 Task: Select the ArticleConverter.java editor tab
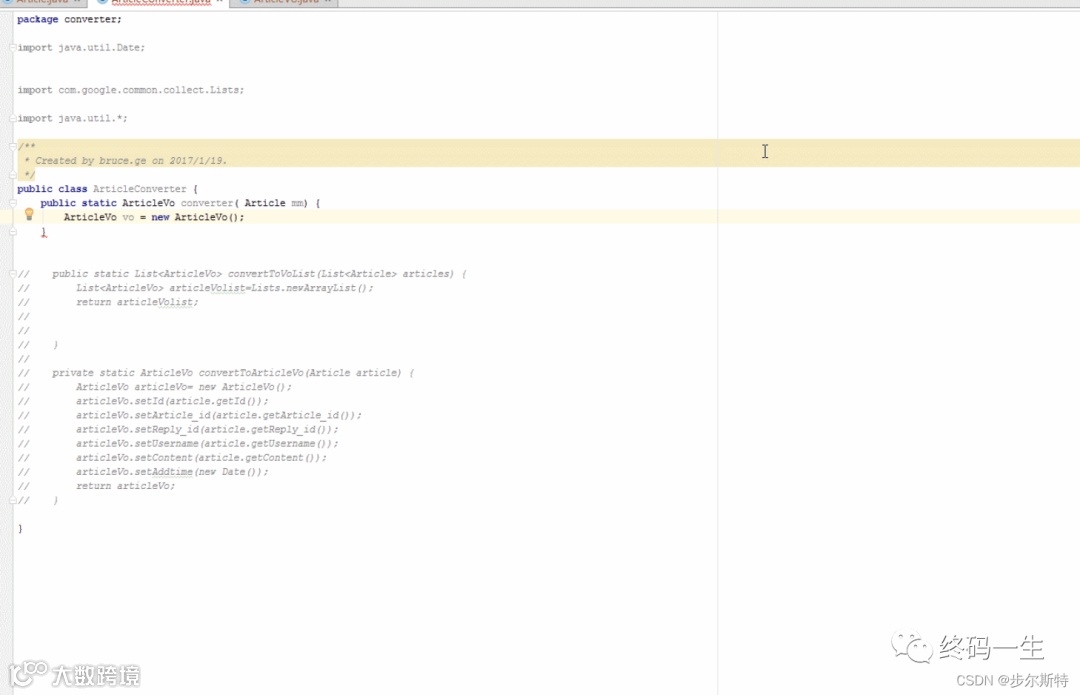point(160,2)
